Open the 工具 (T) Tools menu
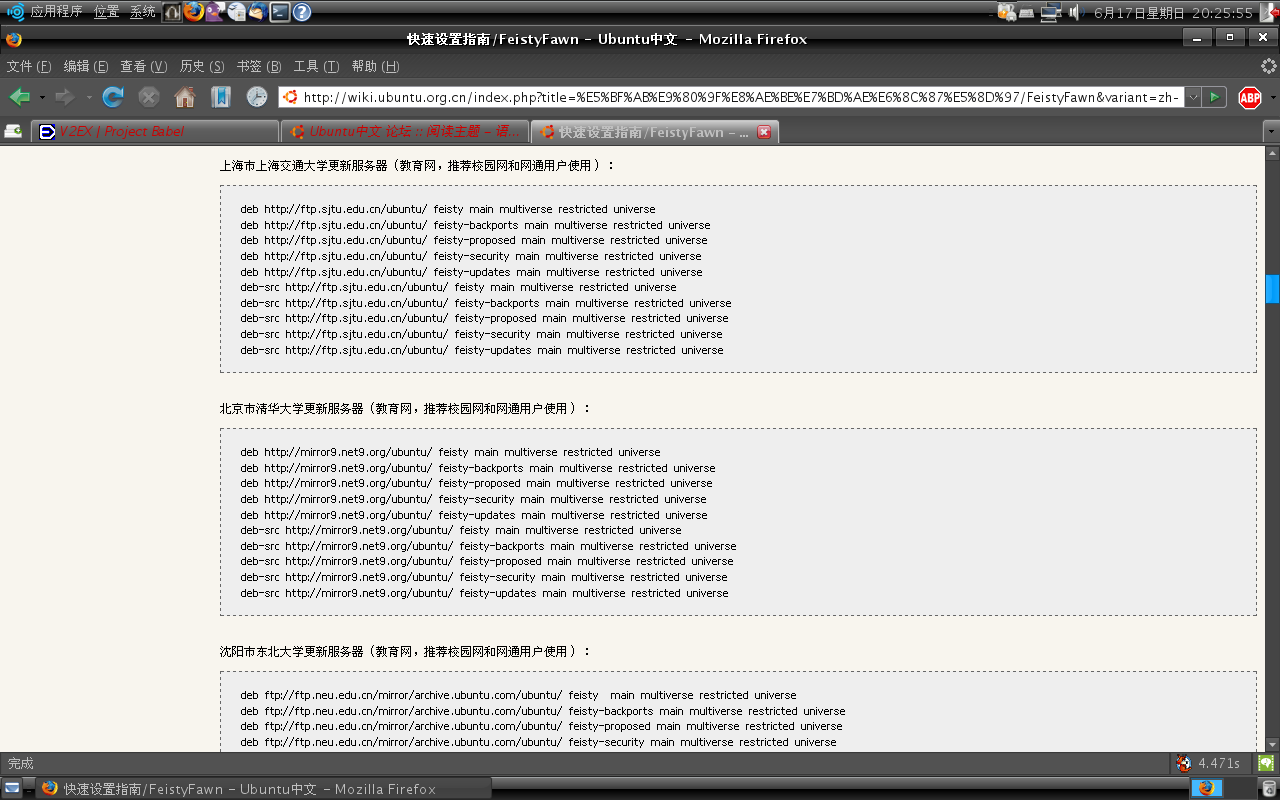1280x800 pixels. 316,66
